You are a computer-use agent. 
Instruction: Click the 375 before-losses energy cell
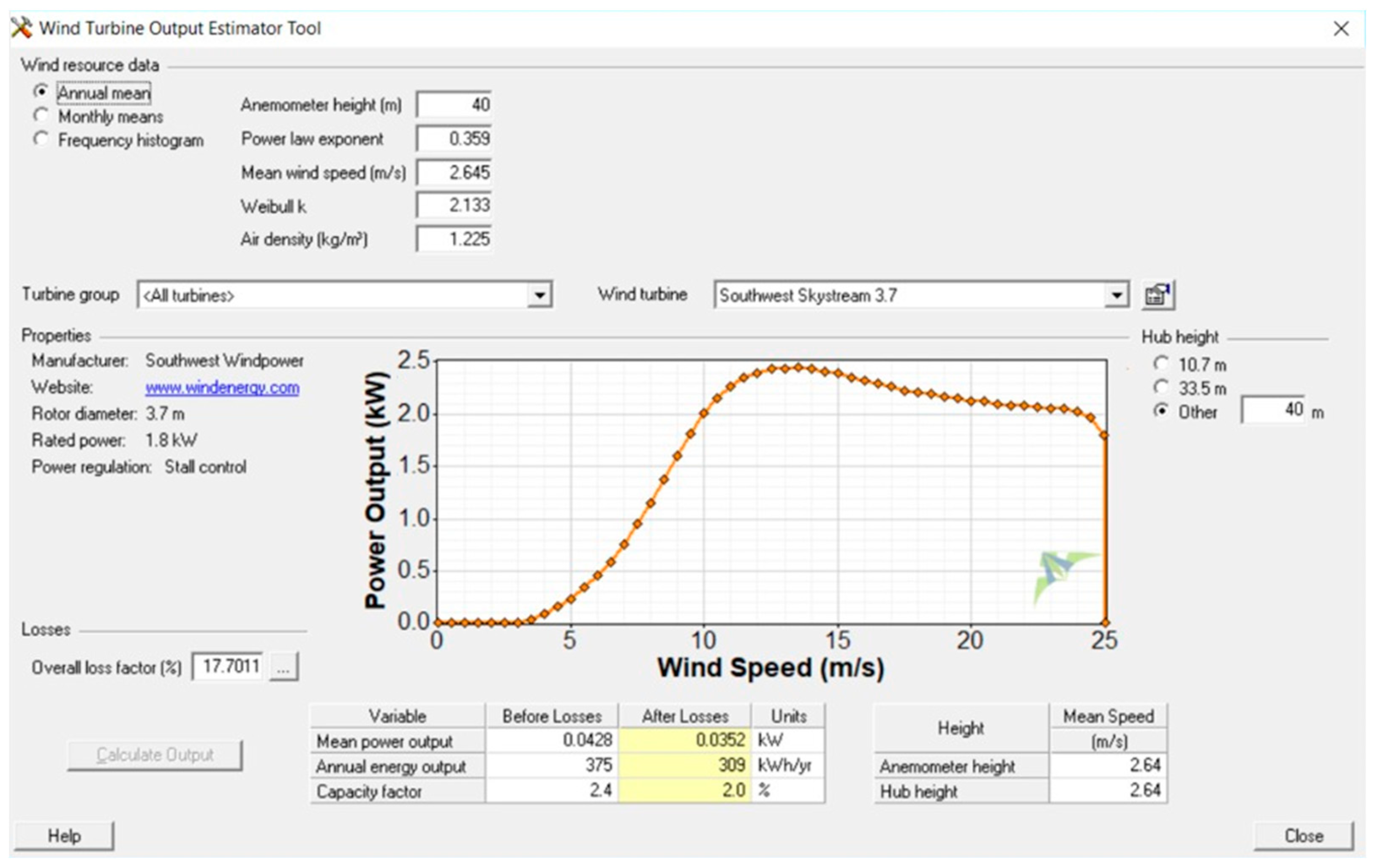tap(552, 765)
